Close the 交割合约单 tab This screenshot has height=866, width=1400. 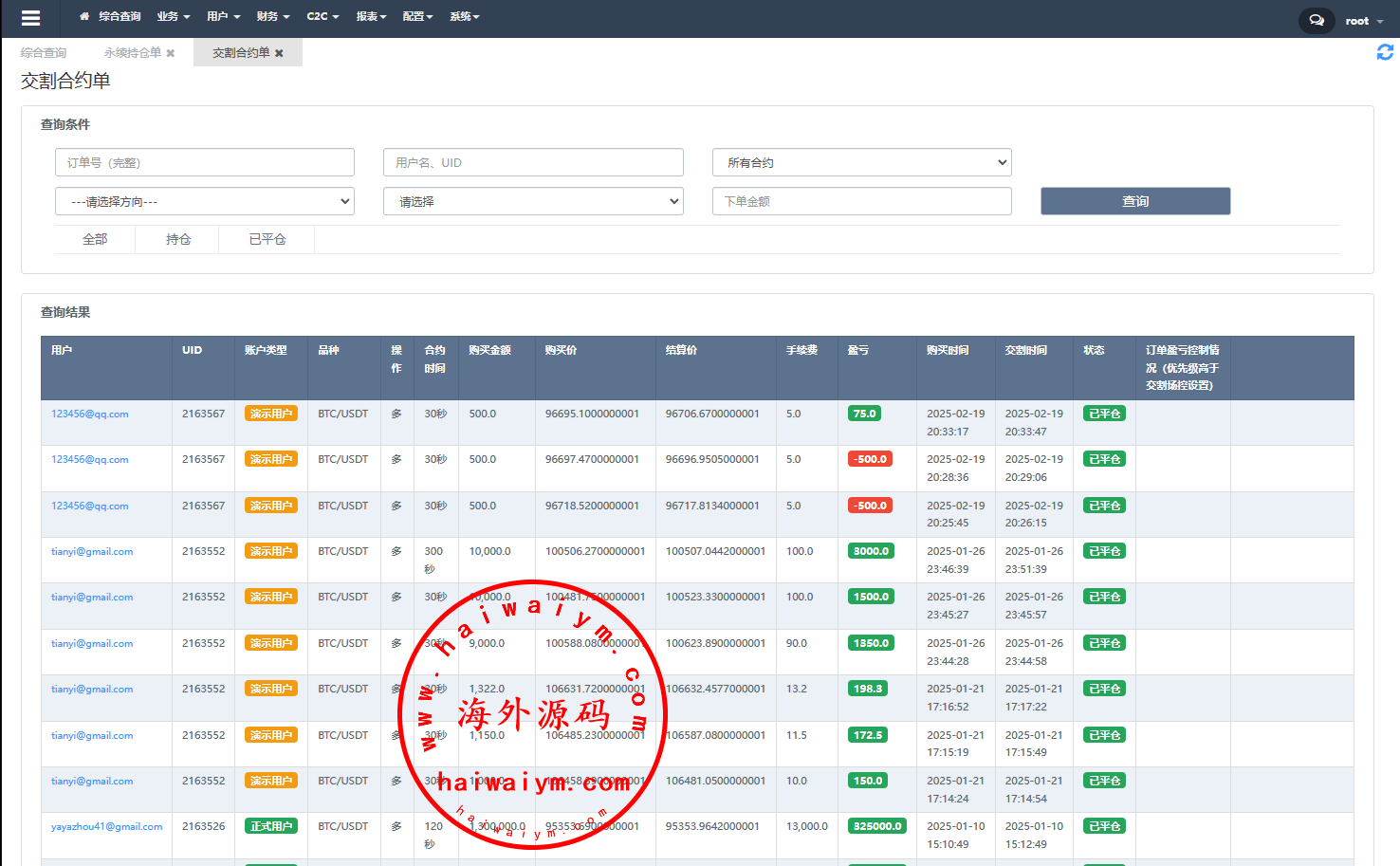coord(279,53)
